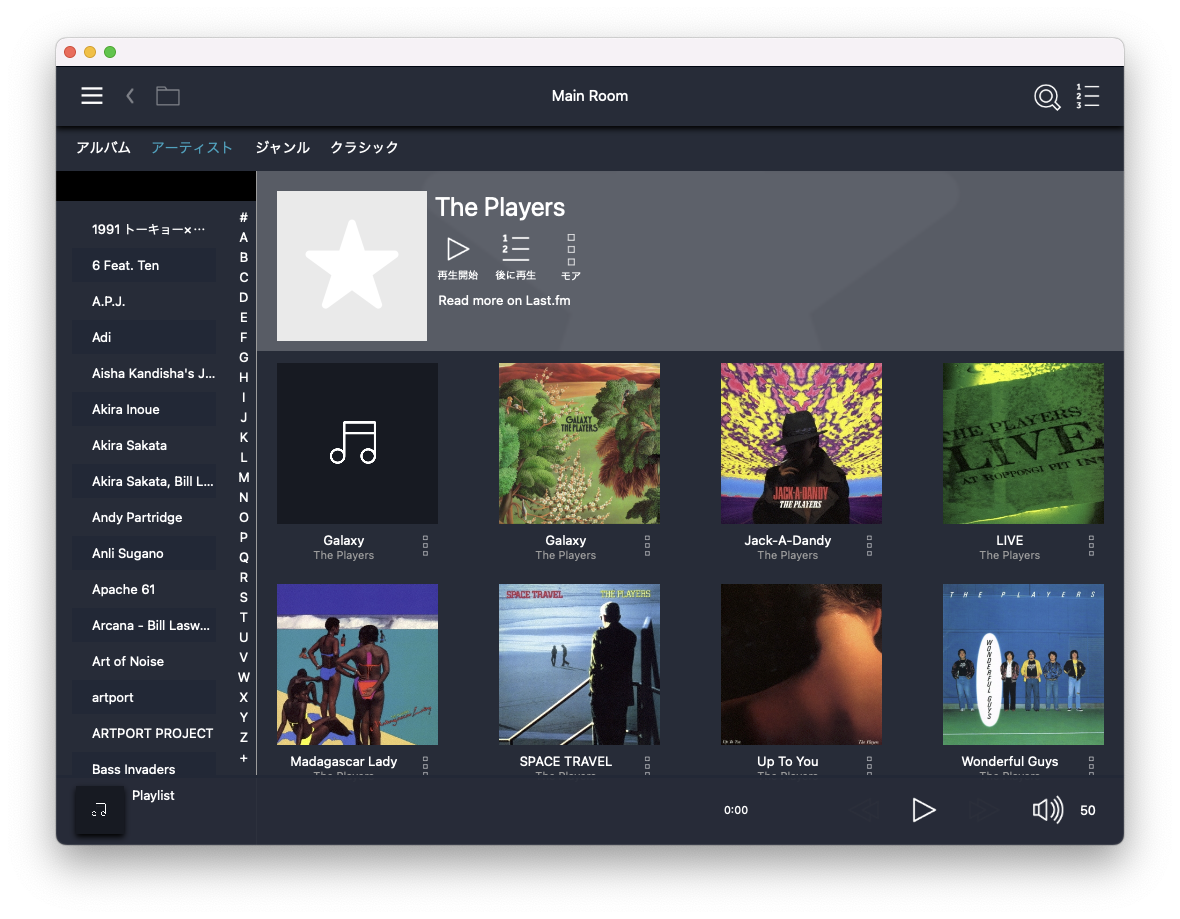Viewport: 1180px width, 919px height.
Task: Select artist 1991 トーキョー×…
Action: click(x=144, y=229)
